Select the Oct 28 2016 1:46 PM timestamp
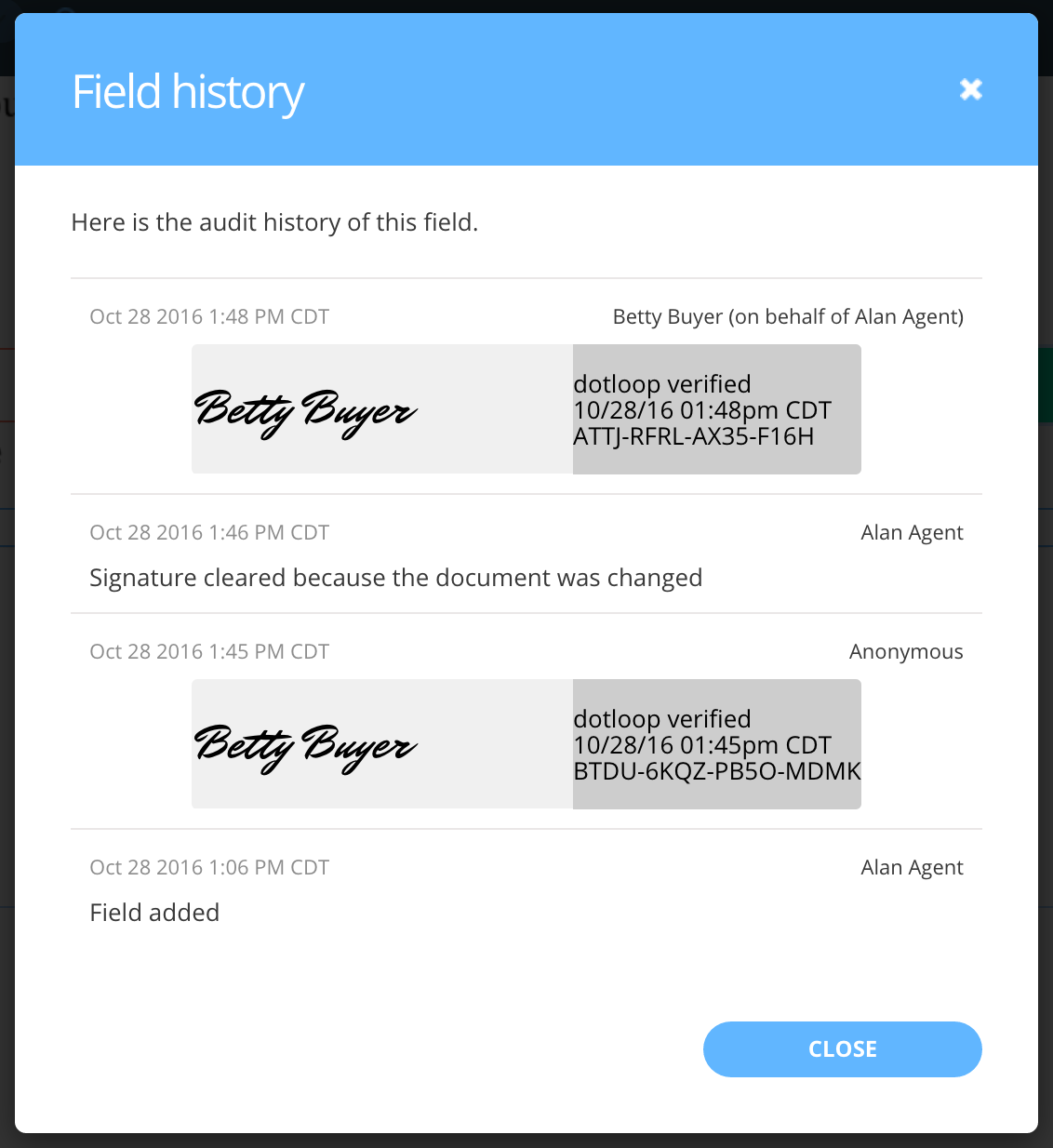Viewport: 1053px width, 1148px height. [209, 532]
